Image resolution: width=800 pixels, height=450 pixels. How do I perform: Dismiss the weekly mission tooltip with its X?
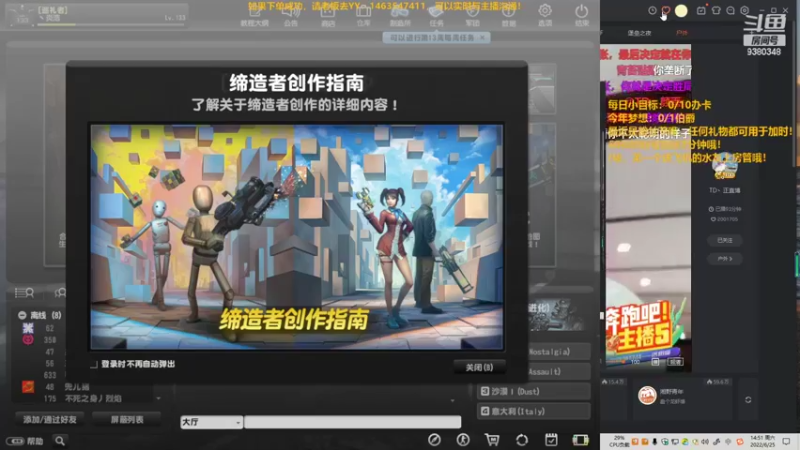coord(482,38)
